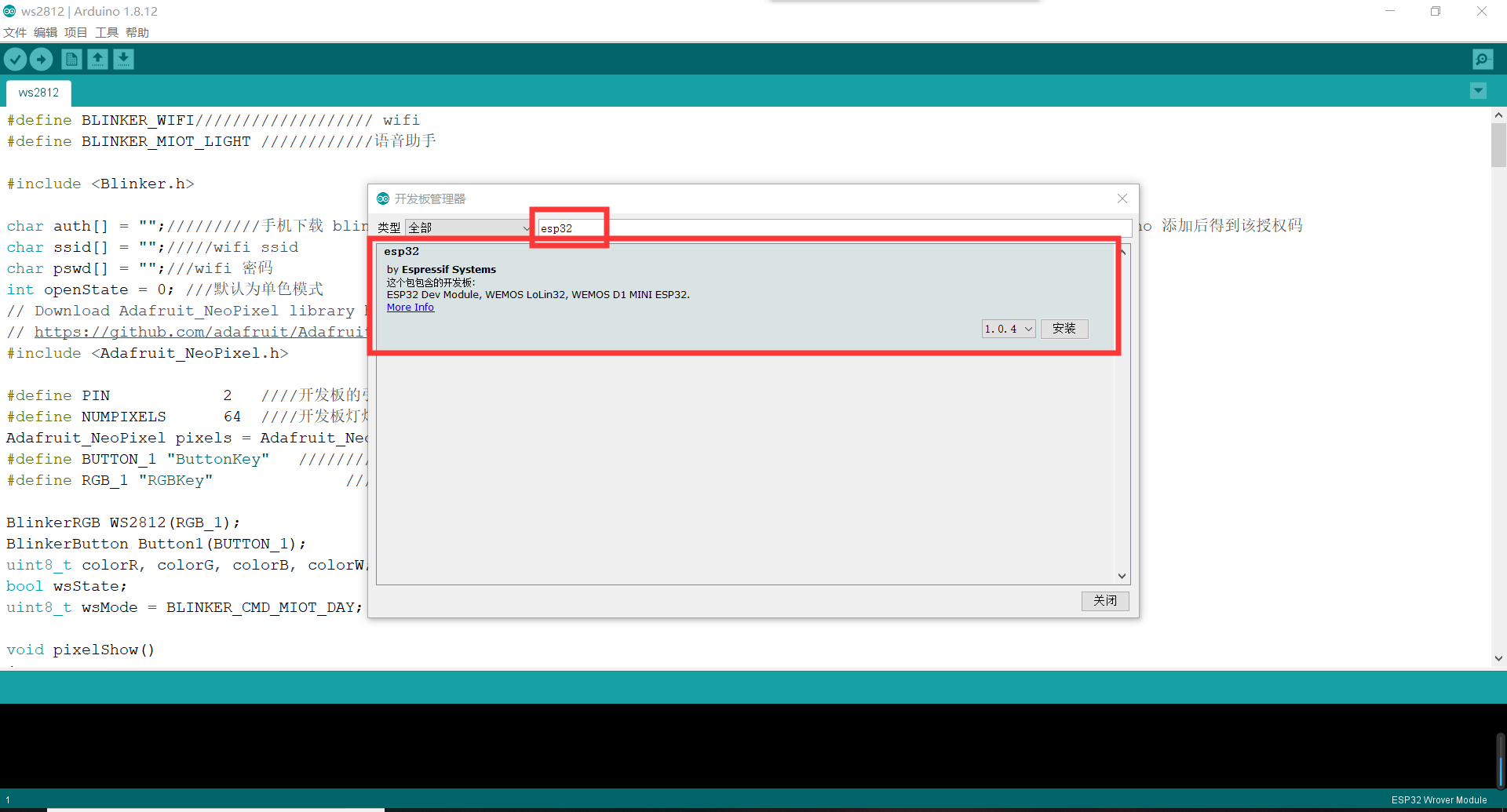Click the editor vertical scrollbar thumb
Image resolution: width=1507 pixels, height=812 pixels.
[1498, 145]
